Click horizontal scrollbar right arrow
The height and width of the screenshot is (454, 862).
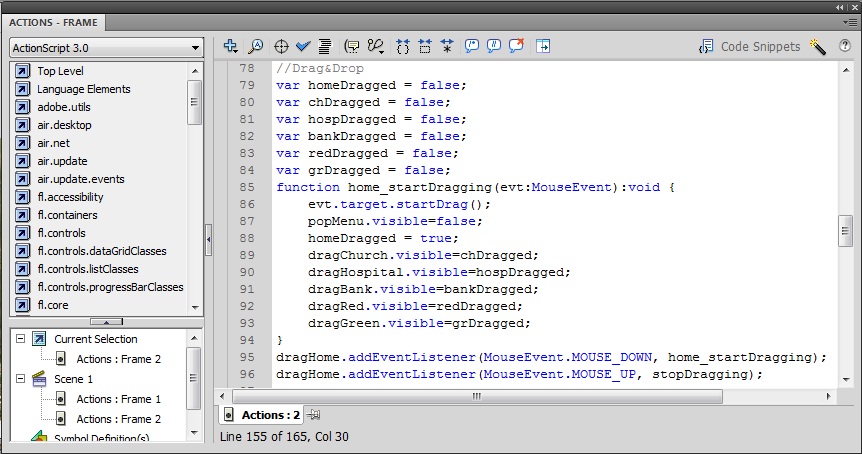point(828,396)
